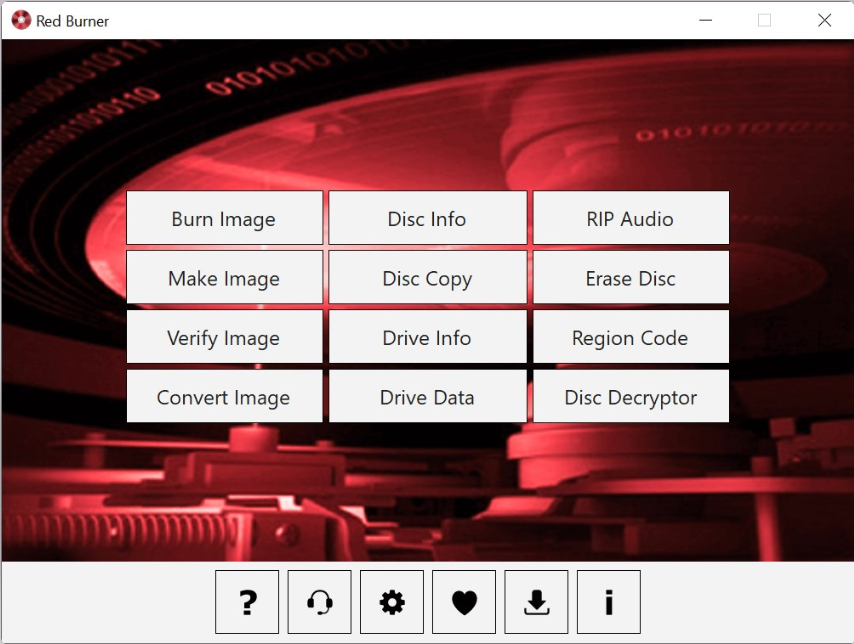Close the Red Burner window

point(824,20)
